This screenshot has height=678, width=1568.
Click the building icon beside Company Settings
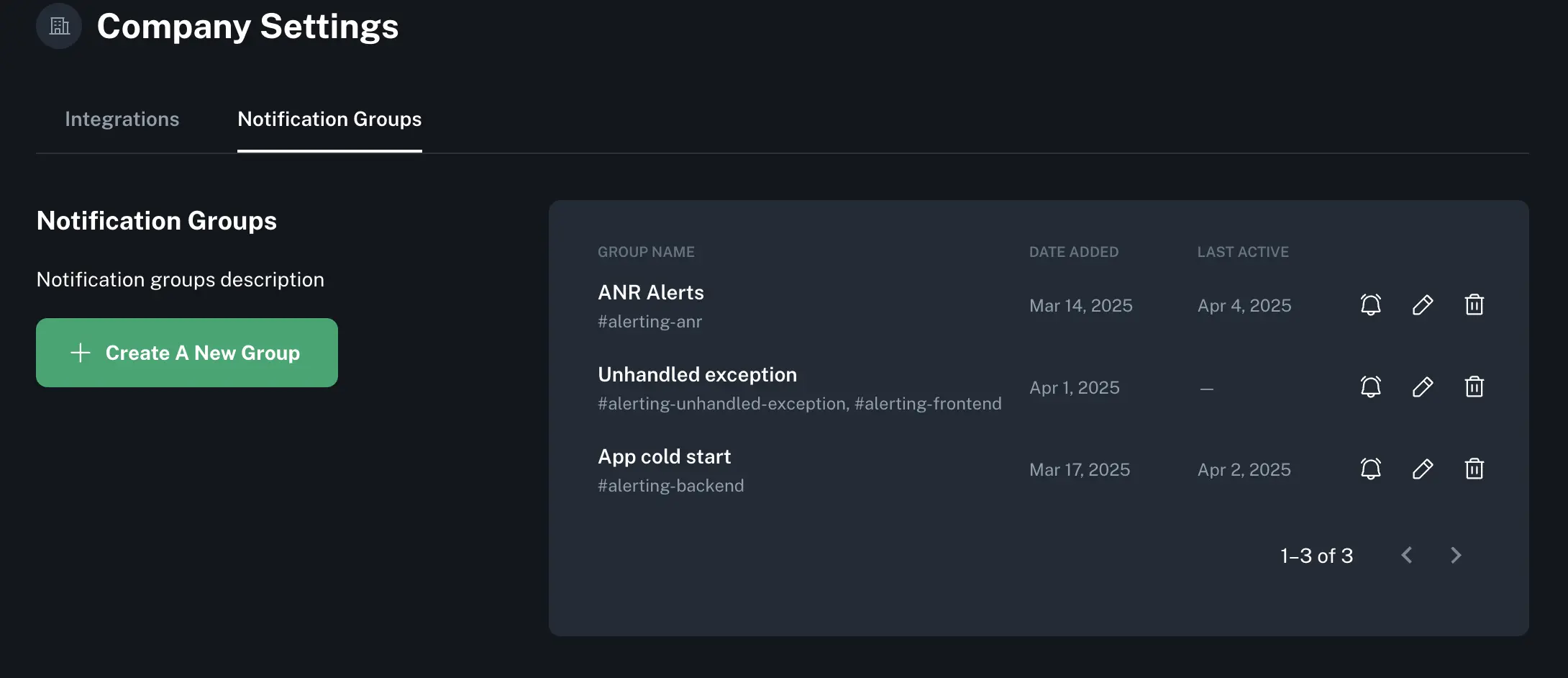[58, 26]
